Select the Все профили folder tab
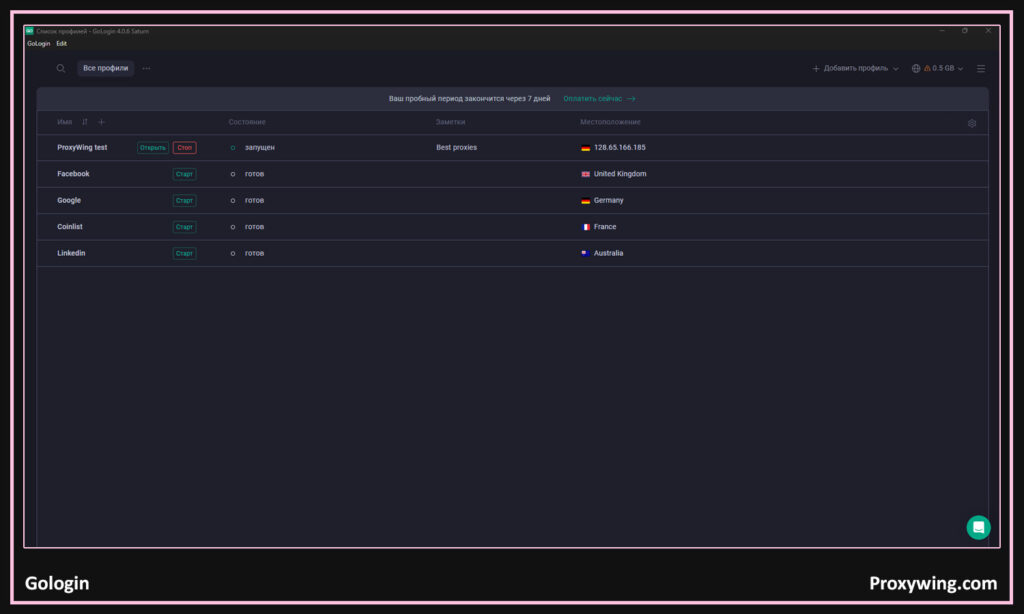This screenshot has height=614, width=1024. [x=105, y=69]
